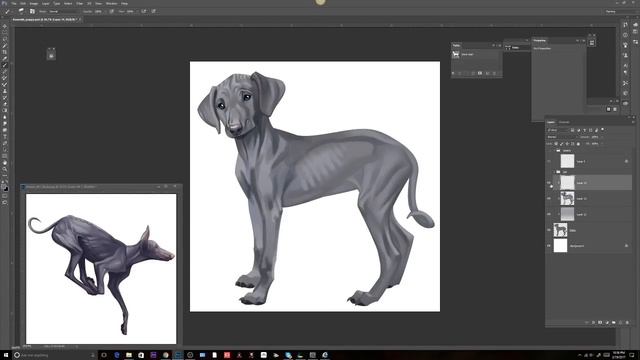Select the Eyedropper tool
Image resolution: width=640 pixels, height=360 pixels.
point(4,58)
